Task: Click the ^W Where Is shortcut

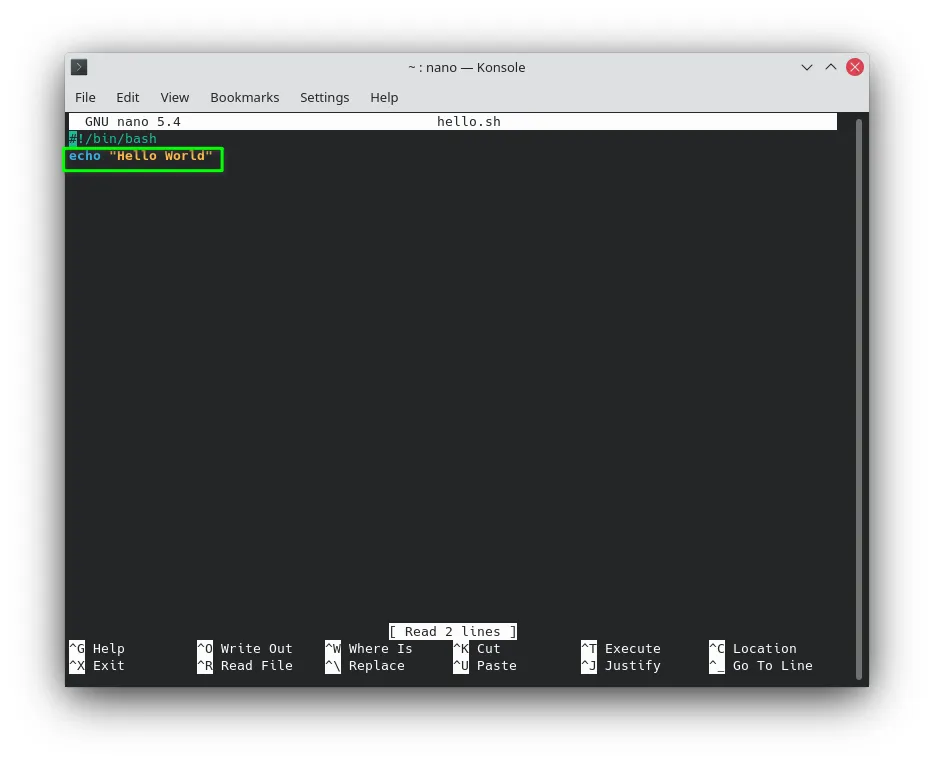Action: click(369, 648)
